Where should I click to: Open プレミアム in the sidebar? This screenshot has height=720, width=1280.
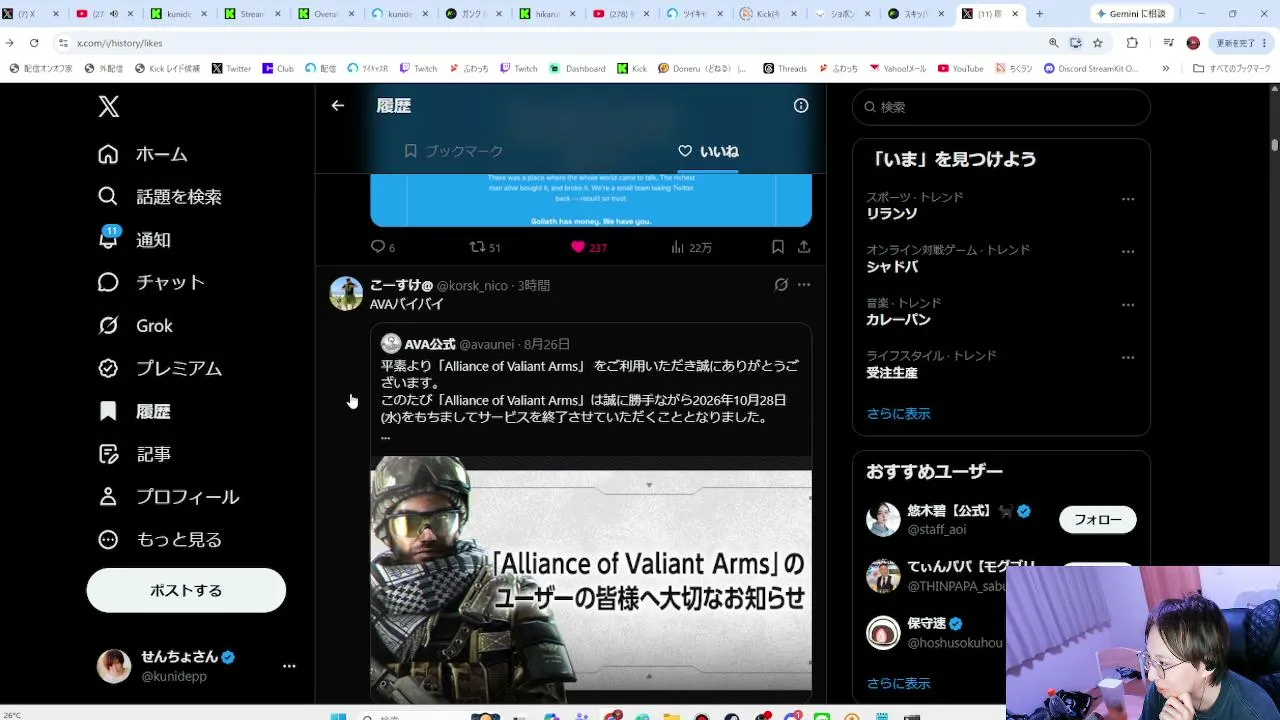159,368
